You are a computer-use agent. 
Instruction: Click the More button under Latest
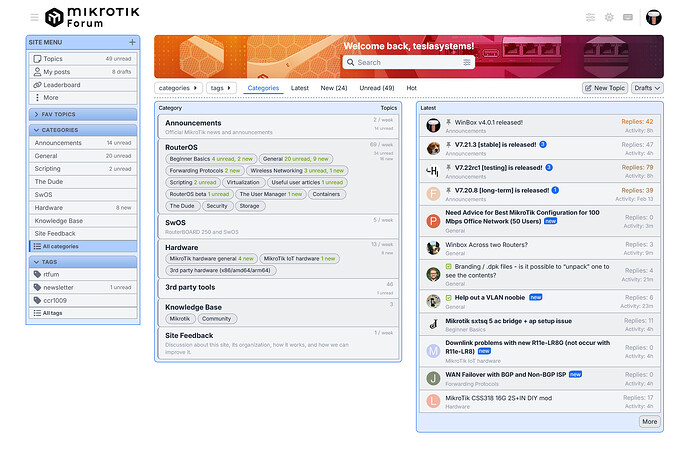click(650, 421)
